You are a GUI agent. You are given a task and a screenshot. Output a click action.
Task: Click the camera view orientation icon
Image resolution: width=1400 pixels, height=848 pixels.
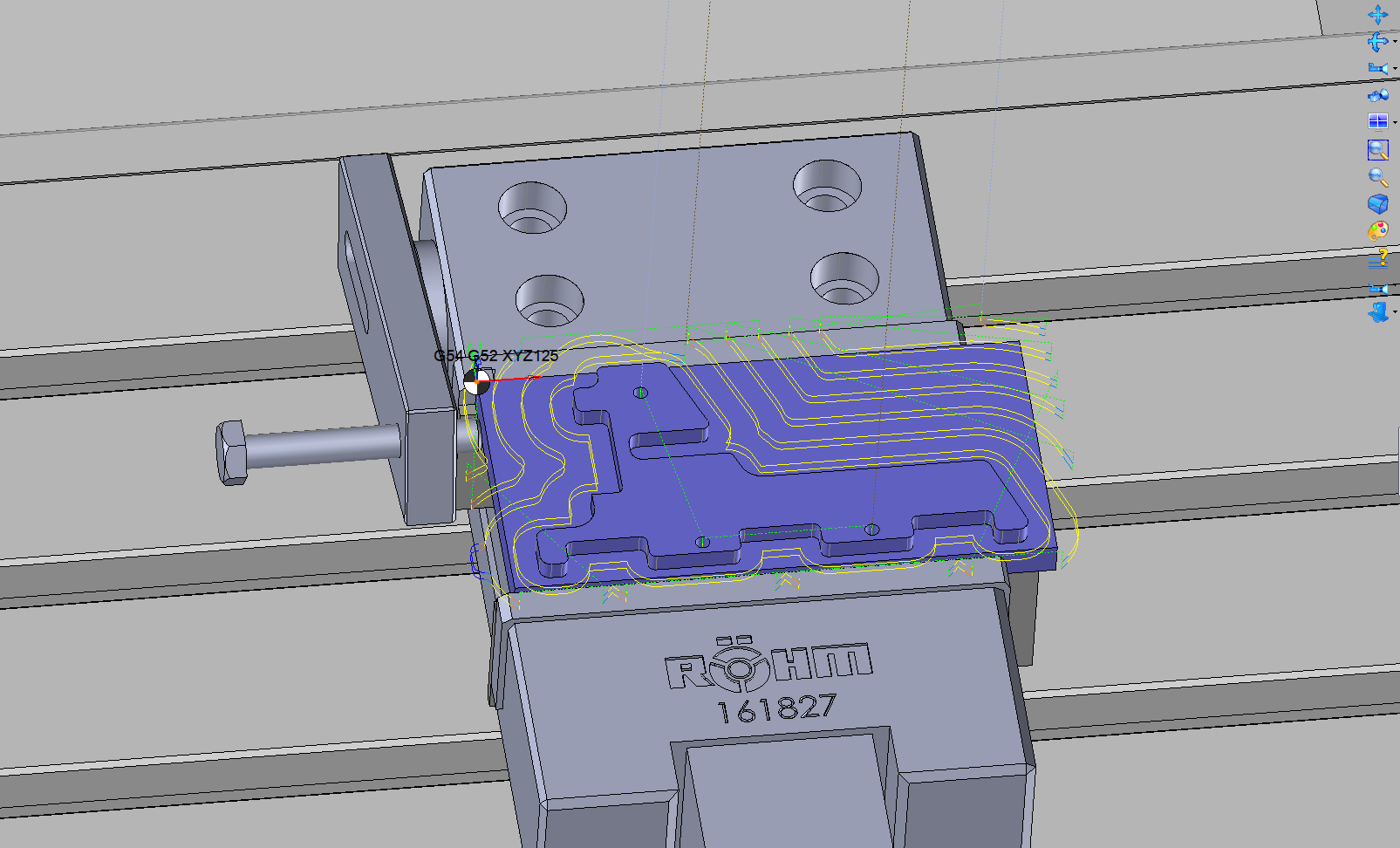click(1376, 68)
